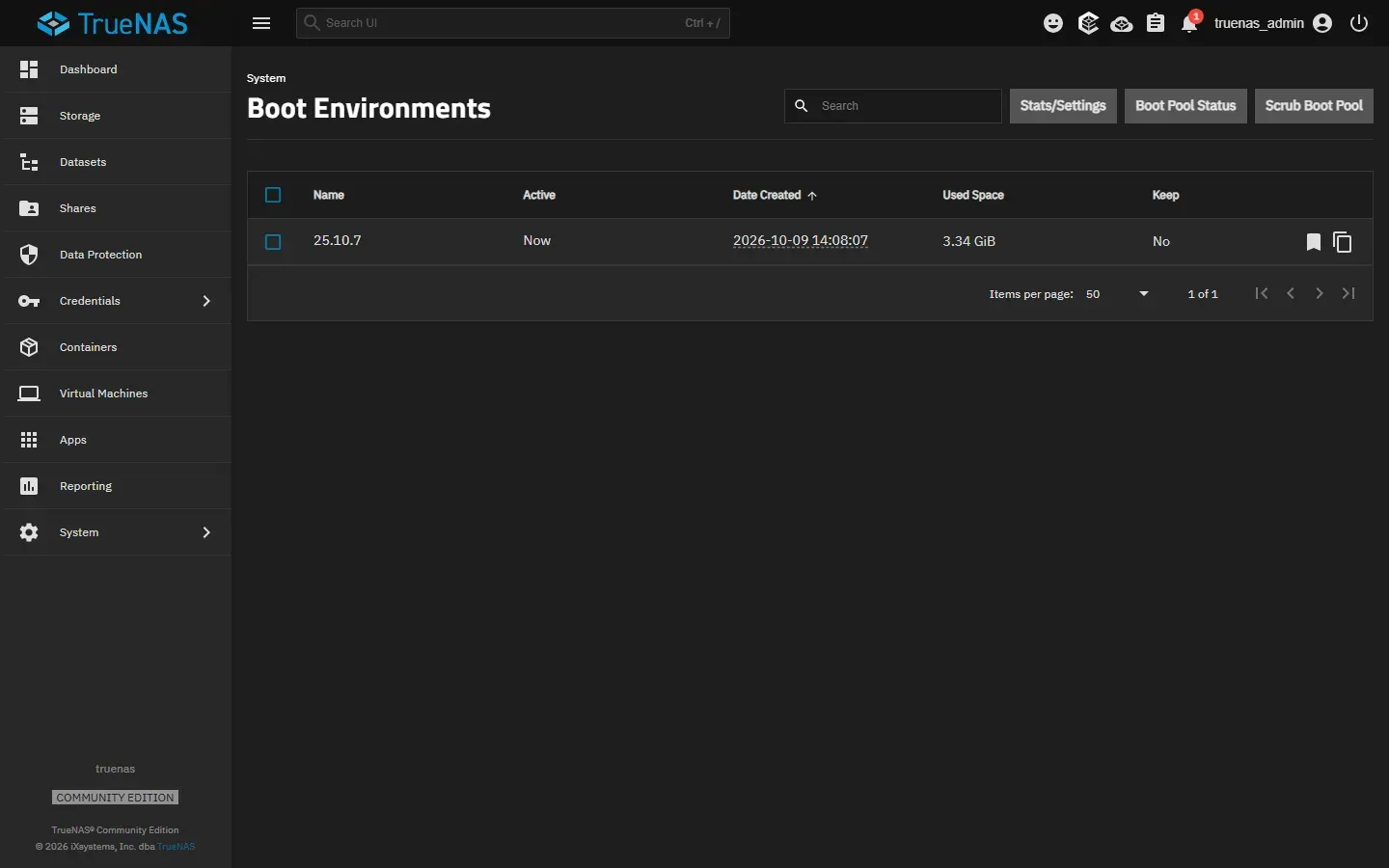Viewport: 1389px width, 868px height.
Task: Open Storage in the sidebar
Action: pos(116,116)
